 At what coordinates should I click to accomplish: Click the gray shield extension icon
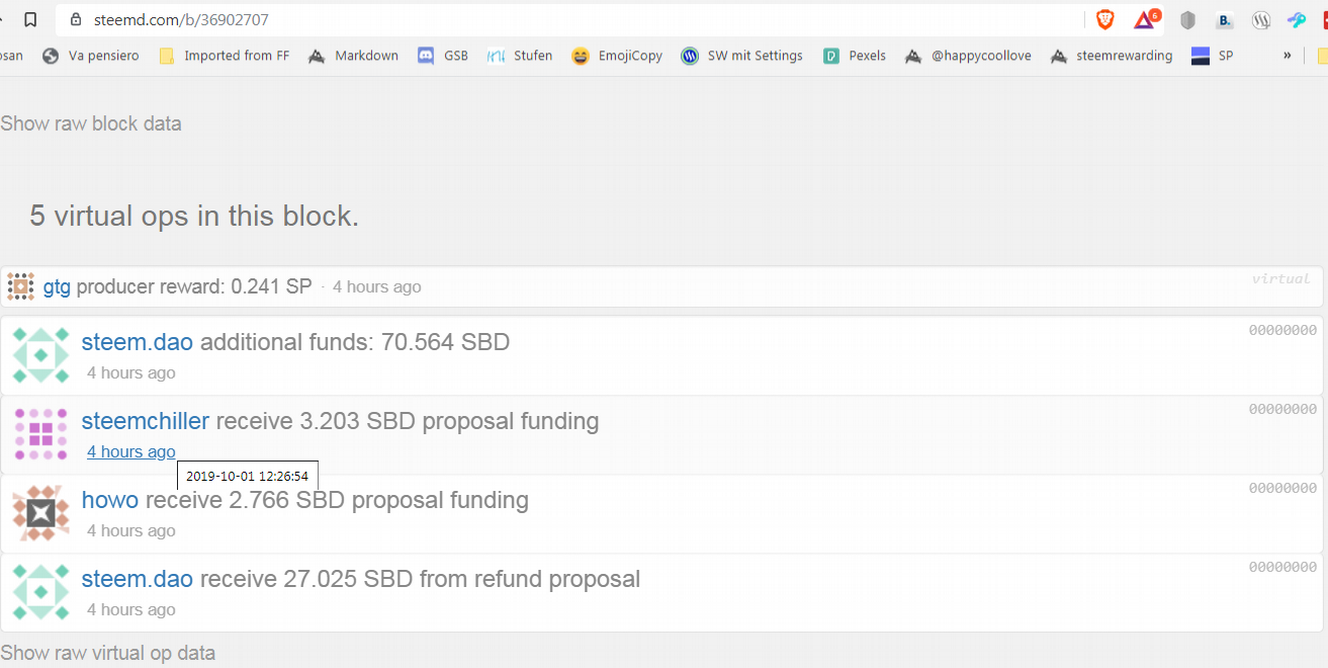click(1188, 20)
